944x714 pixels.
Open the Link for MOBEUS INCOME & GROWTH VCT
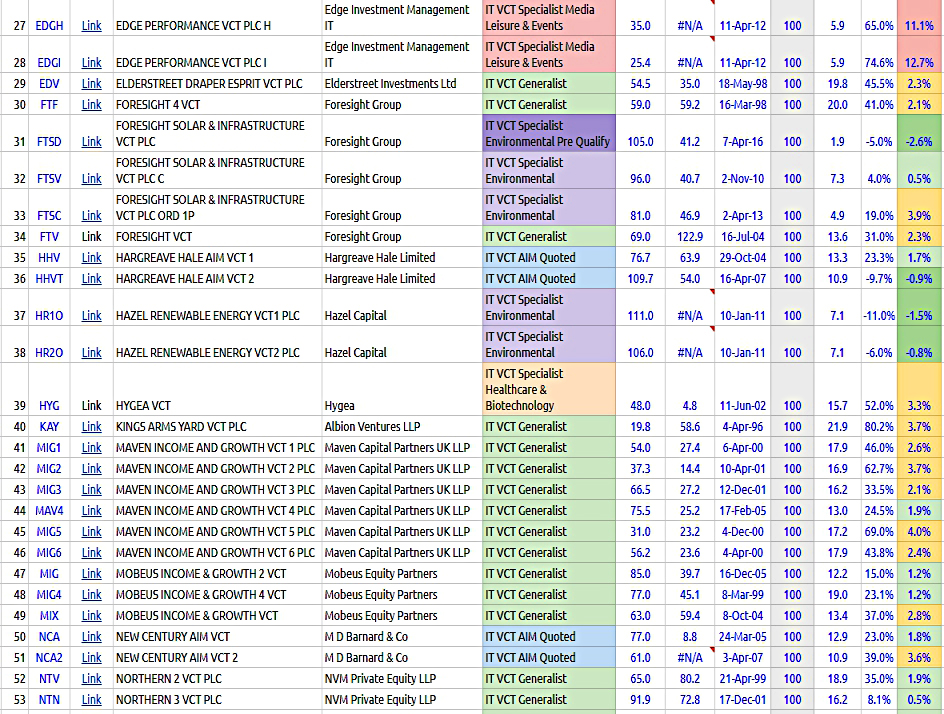coord(92,616)
